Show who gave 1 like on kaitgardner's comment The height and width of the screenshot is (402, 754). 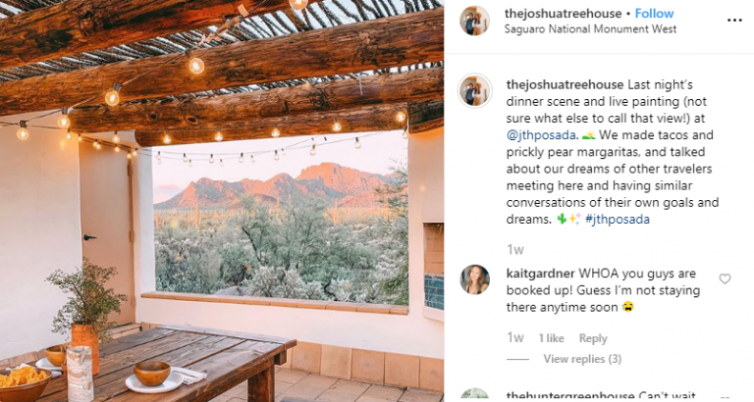click(x=551, y=338)
